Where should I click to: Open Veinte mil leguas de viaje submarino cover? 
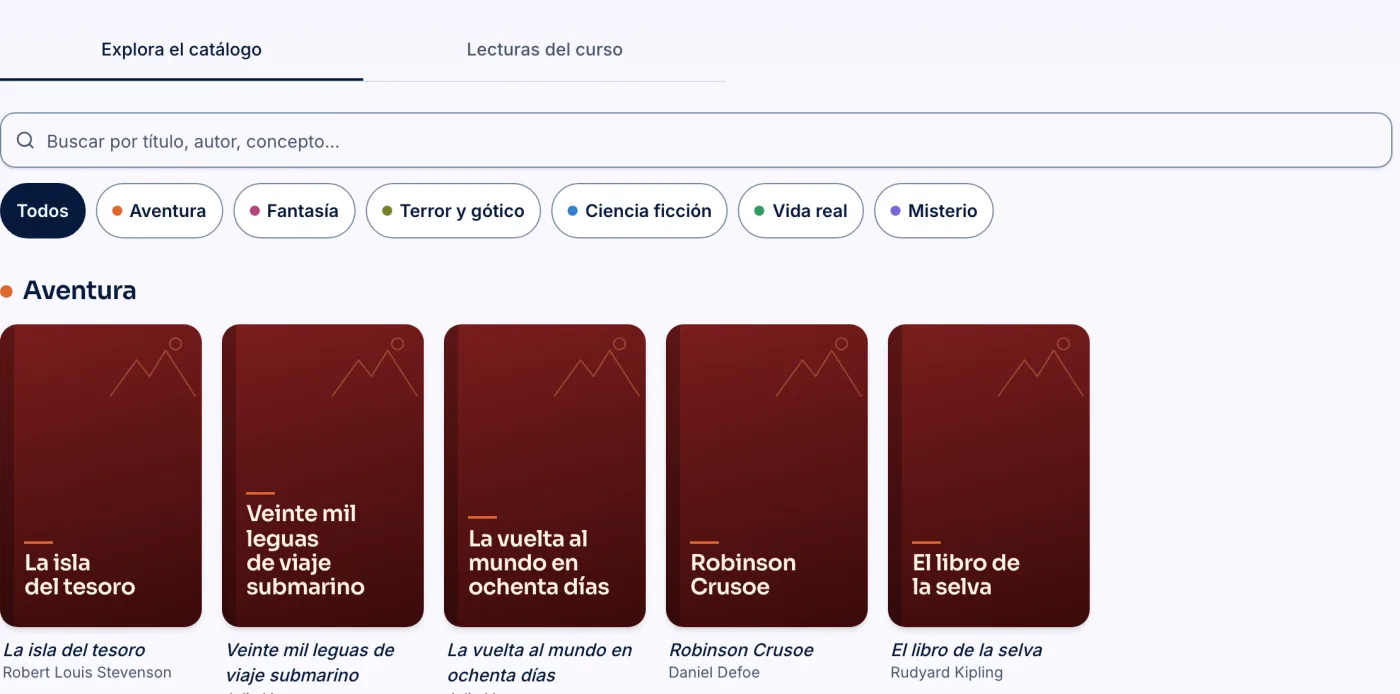(323, 476)
